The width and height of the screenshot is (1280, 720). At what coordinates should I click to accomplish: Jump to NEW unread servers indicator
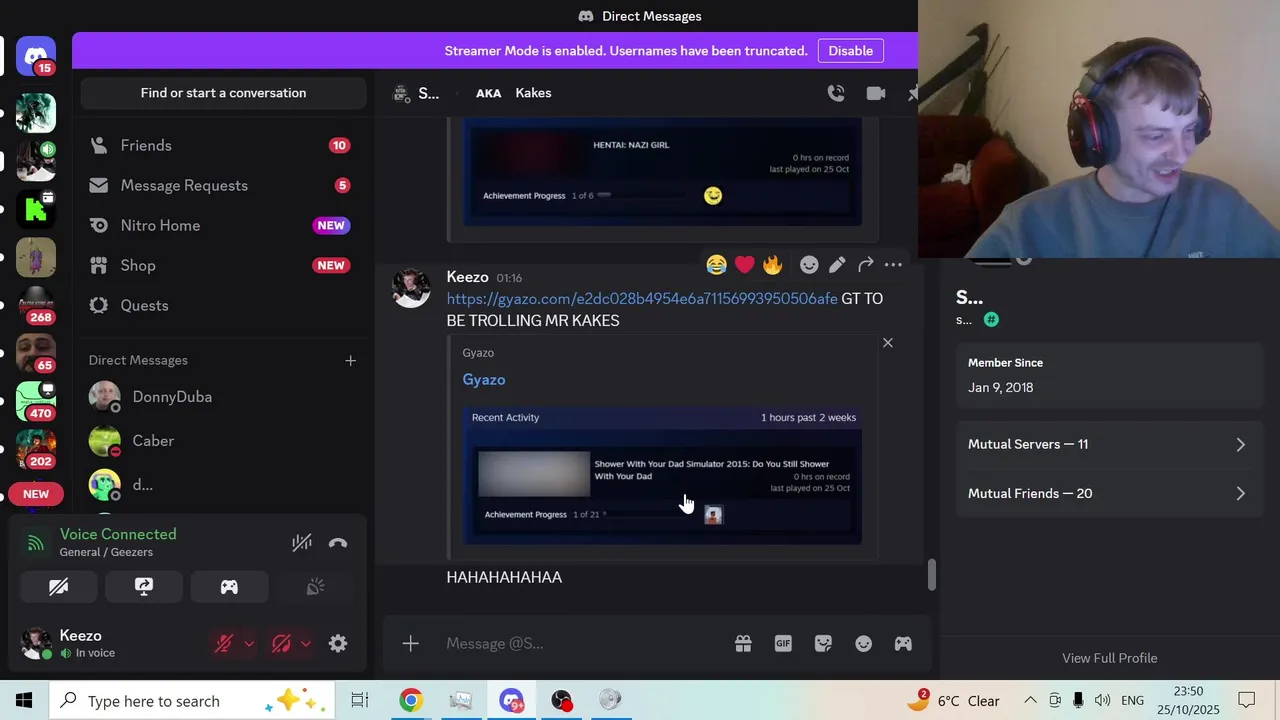pyautogui.click(x=36, y=494)
